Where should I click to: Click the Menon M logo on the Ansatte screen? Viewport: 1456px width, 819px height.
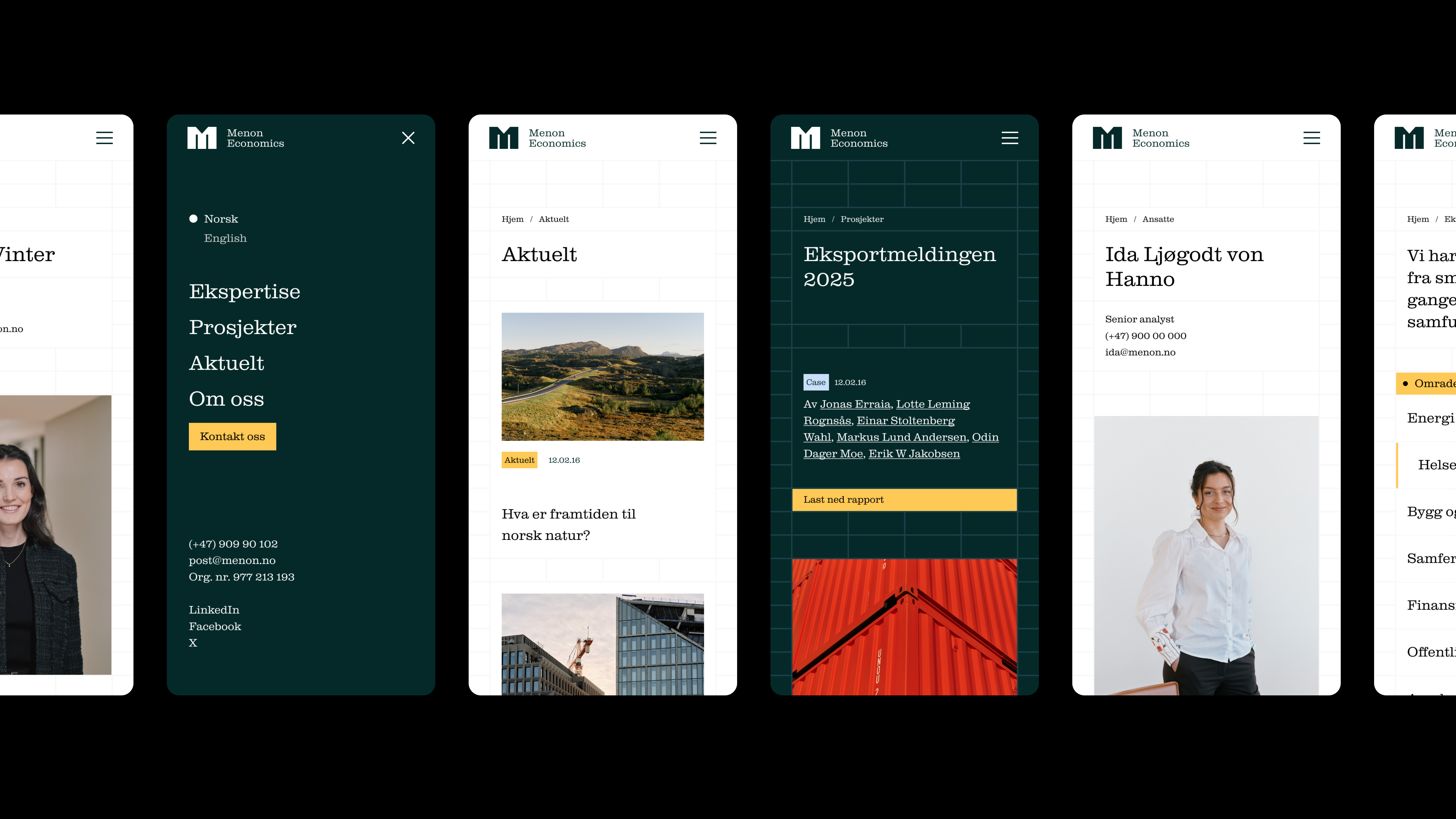click(1107, 138)
